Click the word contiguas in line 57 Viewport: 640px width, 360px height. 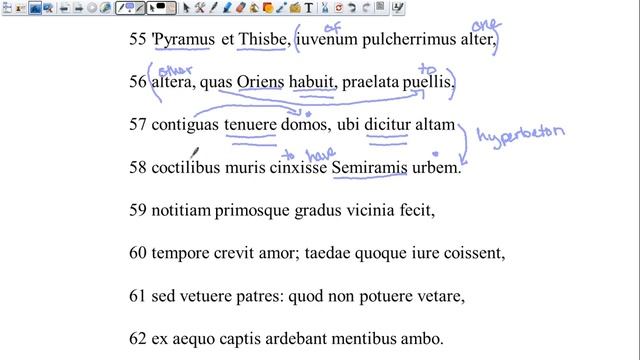(x=185, y=125)
